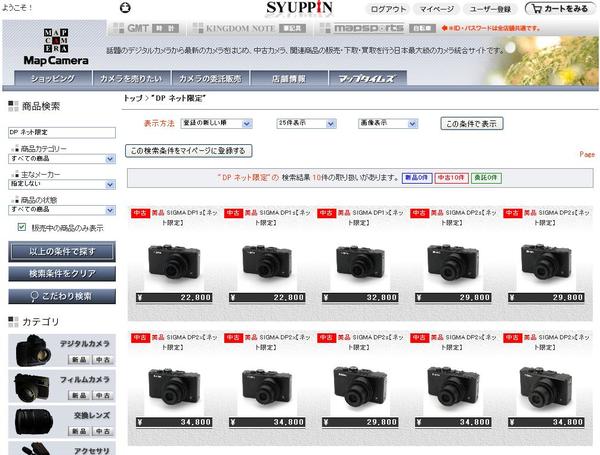
Task: Open the 商品カテゴリー dropdown
Action: pos(62,158)
